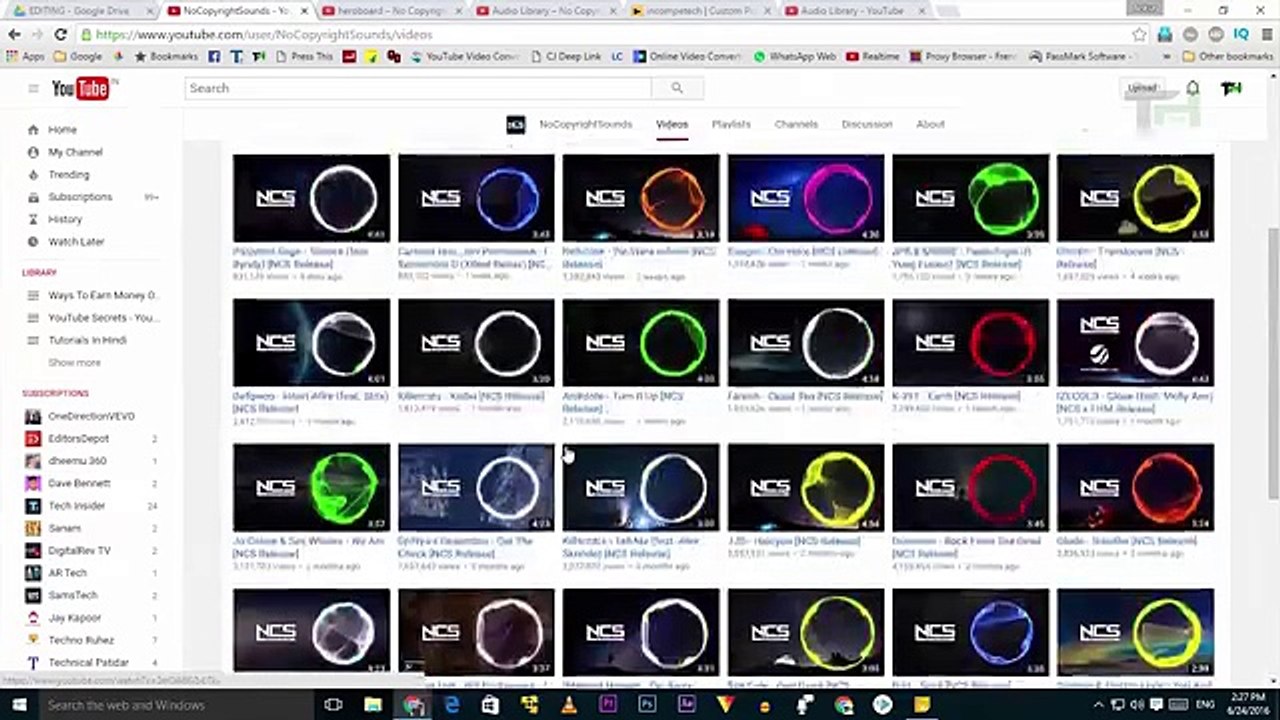
Task: Switch to the Discussion tab
Action: [x=867, y=124]
